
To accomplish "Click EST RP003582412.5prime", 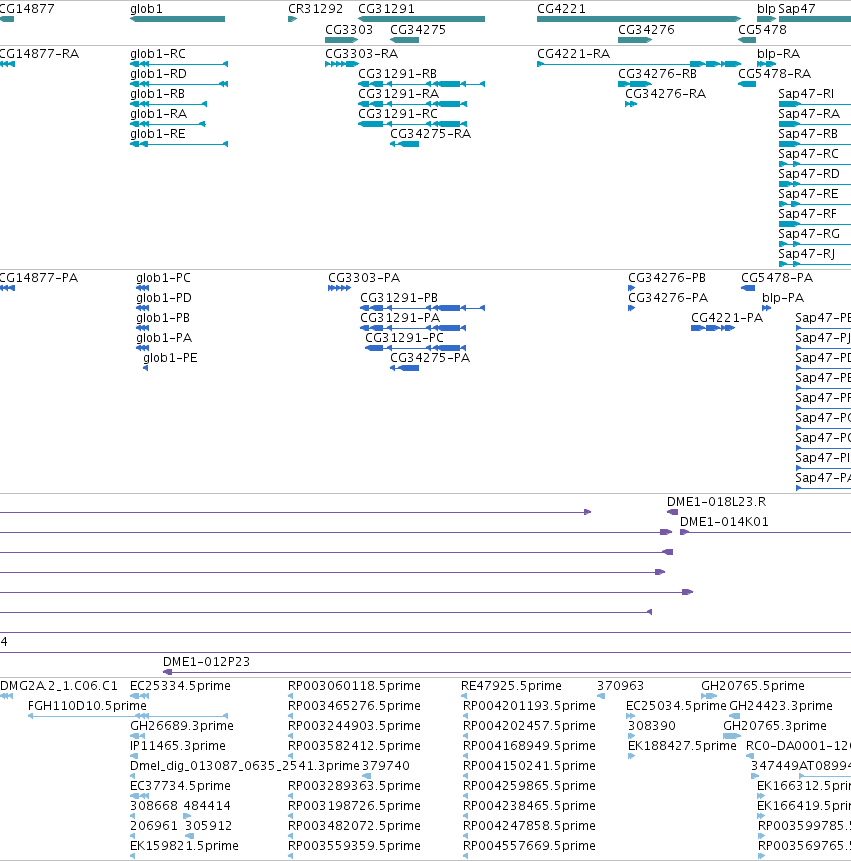I will click(354, 746).
